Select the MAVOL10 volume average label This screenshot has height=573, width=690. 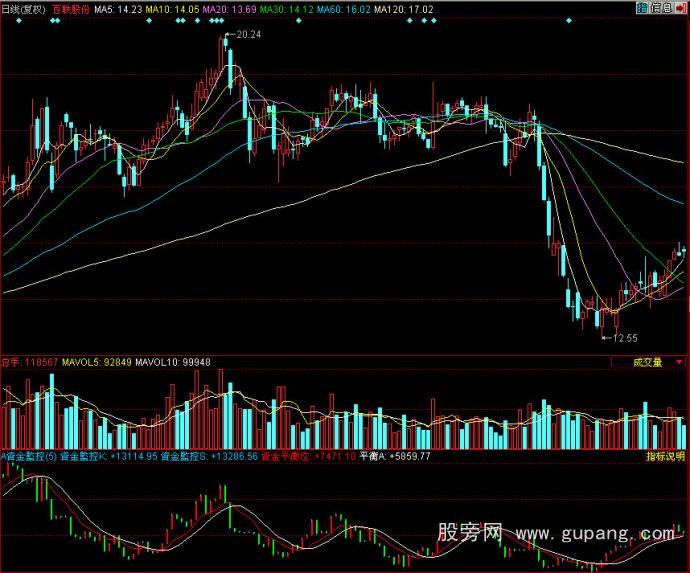click(172, 362)
